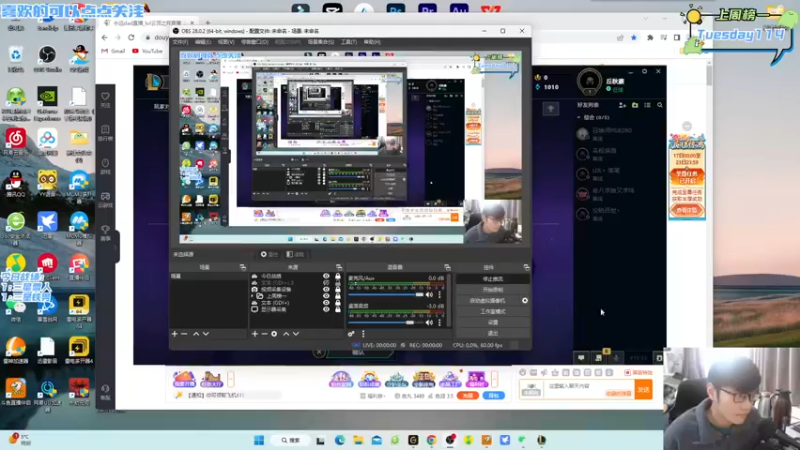Screen dimensions: 800x450
Task: Pop out the controls dock icon
Action: point(526,267)
